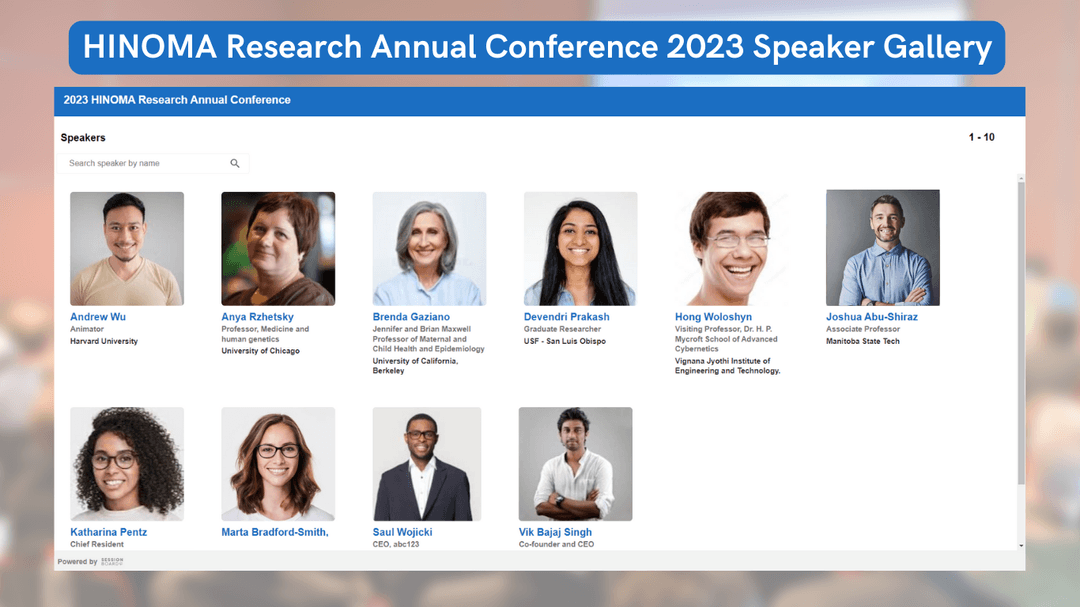This screenshot has width=1080, height=607.
Task: Click Saul Wojicki's photo
Action: pos(428,462)
